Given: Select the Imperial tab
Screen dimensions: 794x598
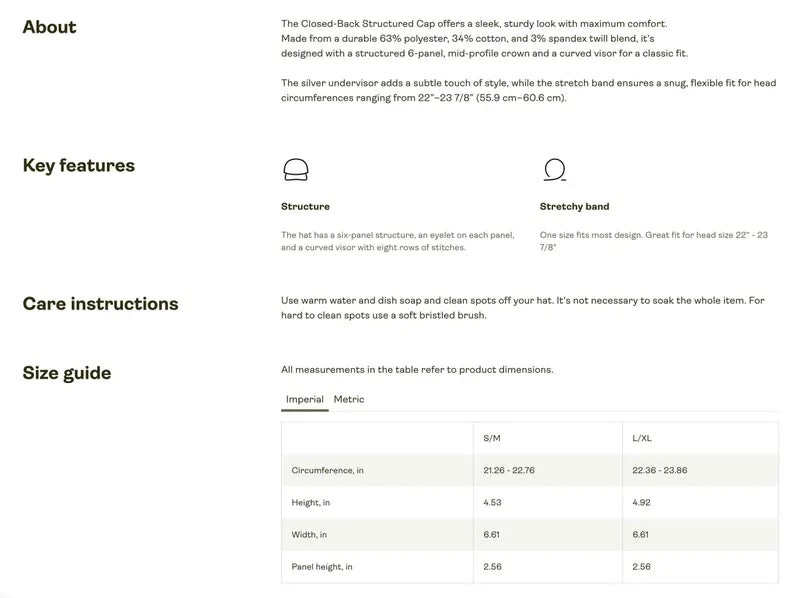Looking at the screenshot, I should tap(305, 400).
